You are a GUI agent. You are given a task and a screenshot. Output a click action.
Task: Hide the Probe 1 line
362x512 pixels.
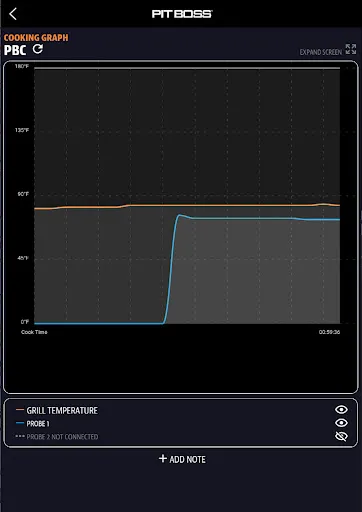(341, 423)
